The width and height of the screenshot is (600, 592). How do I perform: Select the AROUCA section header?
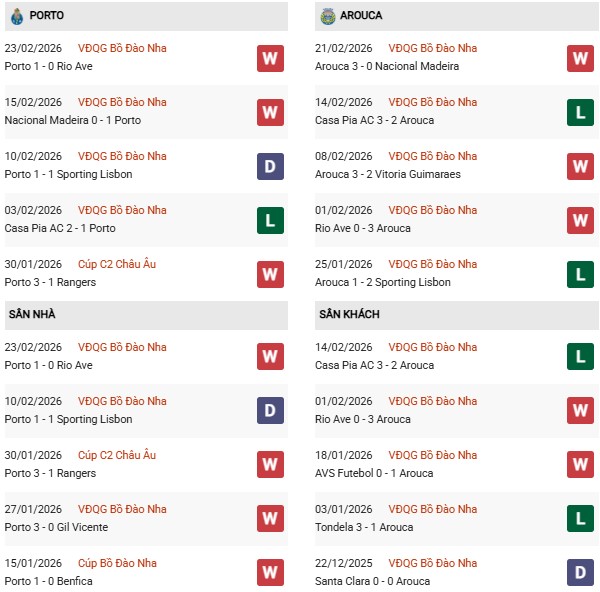pos(360,16)
